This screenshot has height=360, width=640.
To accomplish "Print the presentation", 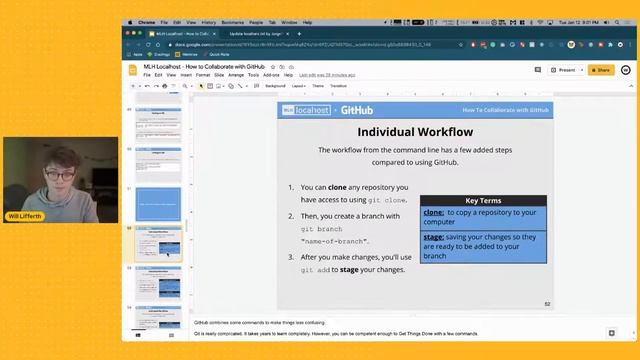I will point(164,86).
